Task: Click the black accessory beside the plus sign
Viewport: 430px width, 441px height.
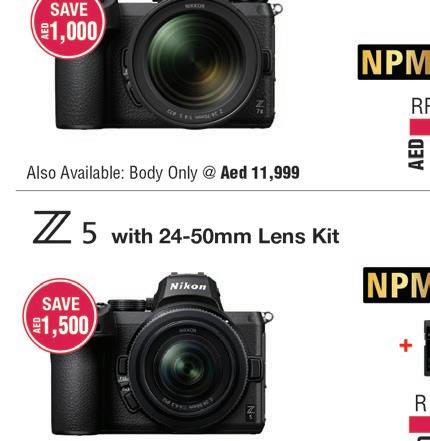Action: coord(427,348)
